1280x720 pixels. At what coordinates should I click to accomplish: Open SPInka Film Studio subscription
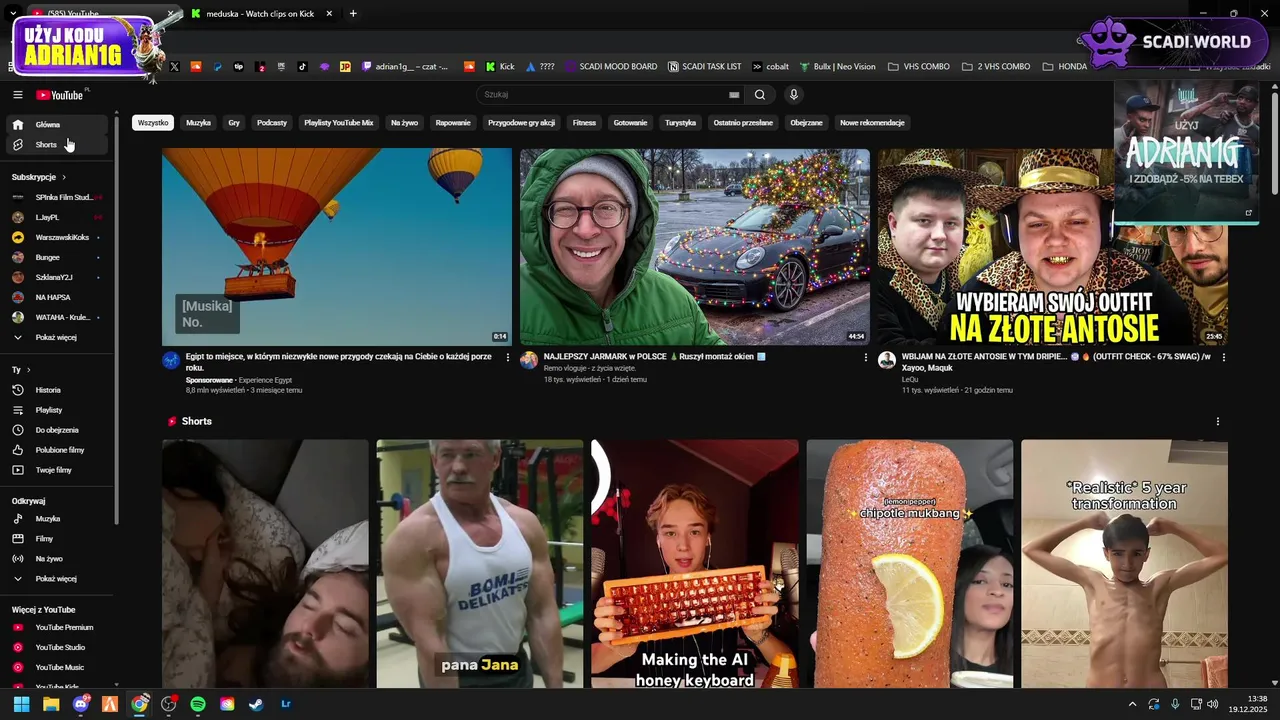pyautogui.click(x=57, y=197)
